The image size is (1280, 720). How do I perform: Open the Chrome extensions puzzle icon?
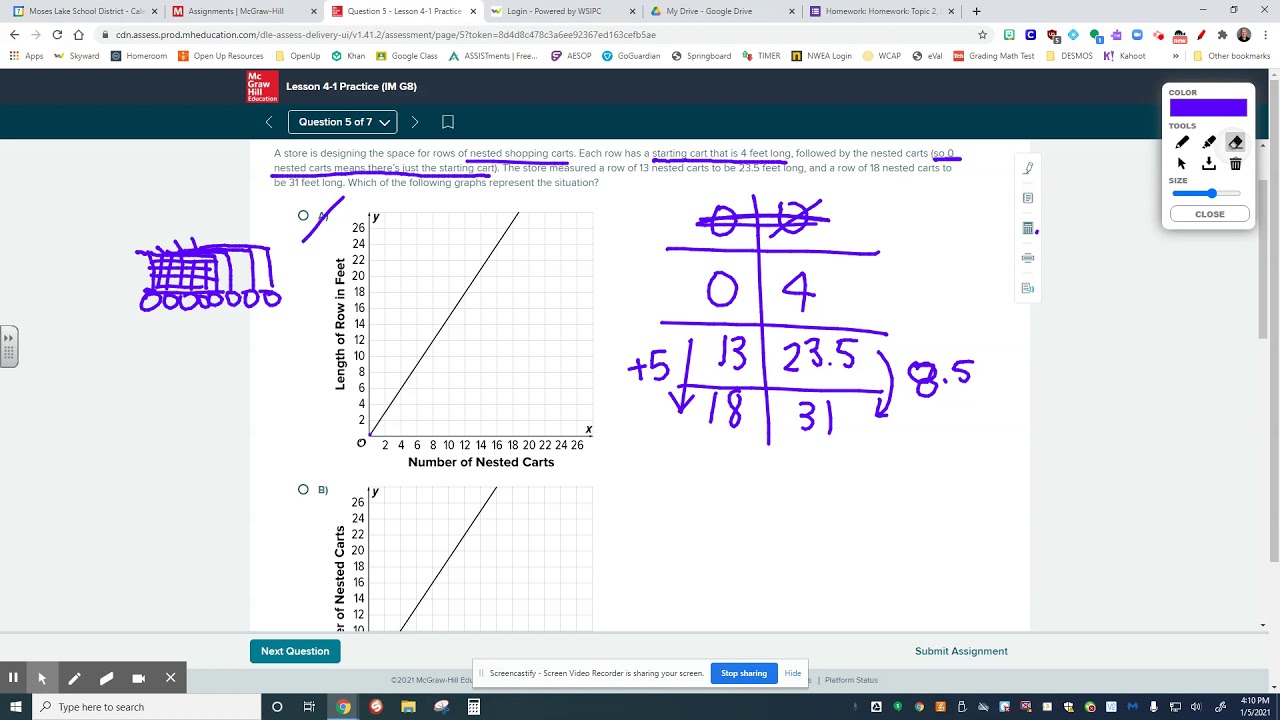pyautogui.click(x=1222, y=34)
